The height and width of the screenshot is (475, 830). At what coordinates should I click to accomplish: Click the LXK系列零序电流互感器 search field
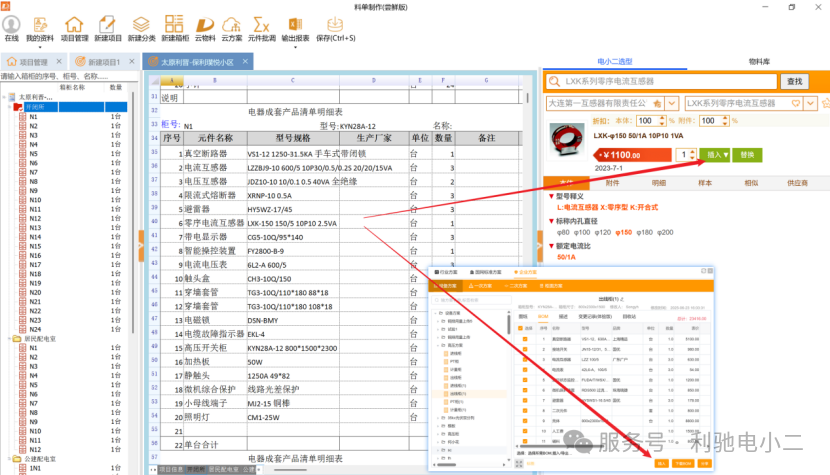pyautogui.click(x=661, y=81)
